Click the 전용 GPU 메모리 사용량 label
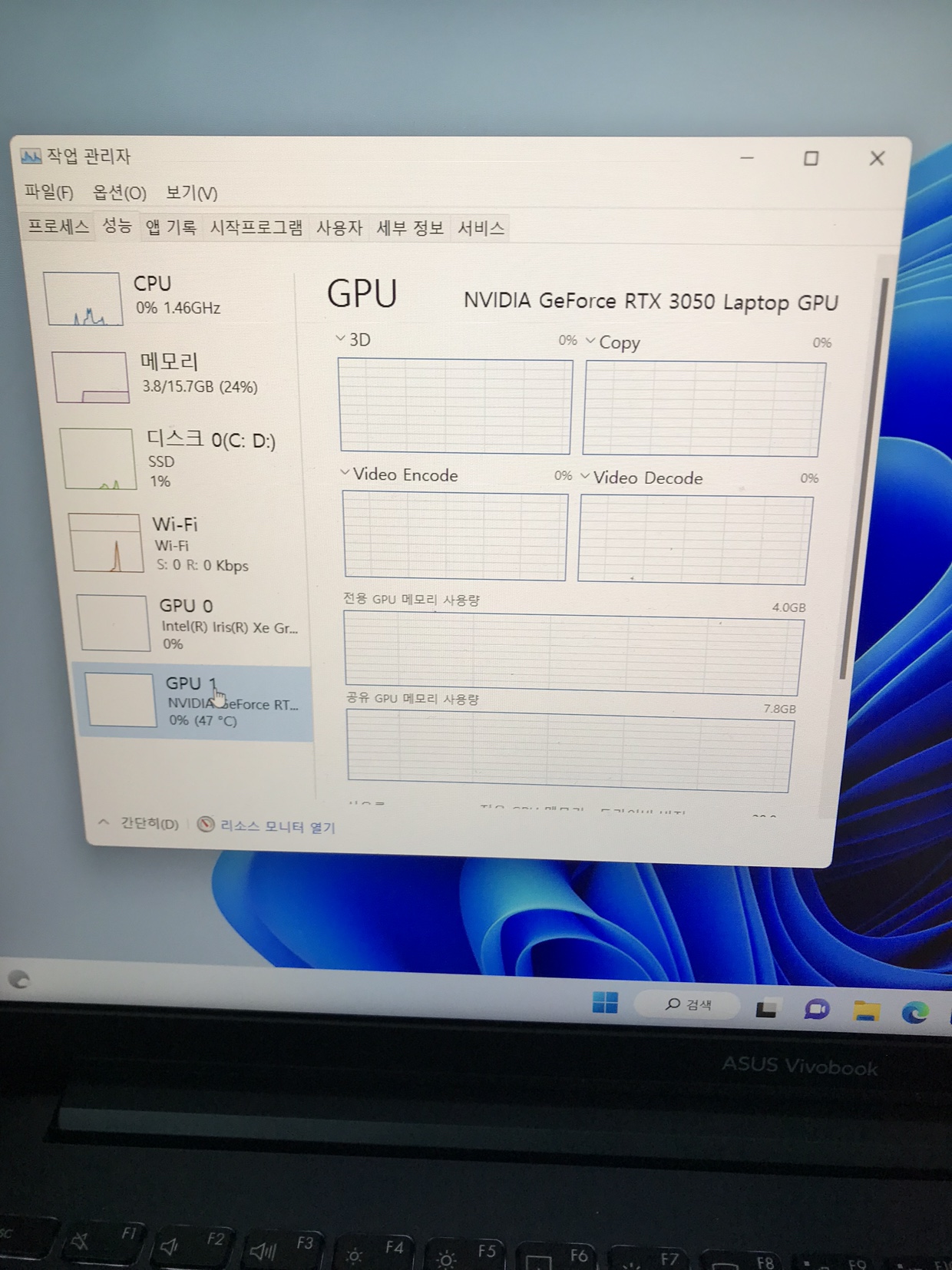 [412, 599]
